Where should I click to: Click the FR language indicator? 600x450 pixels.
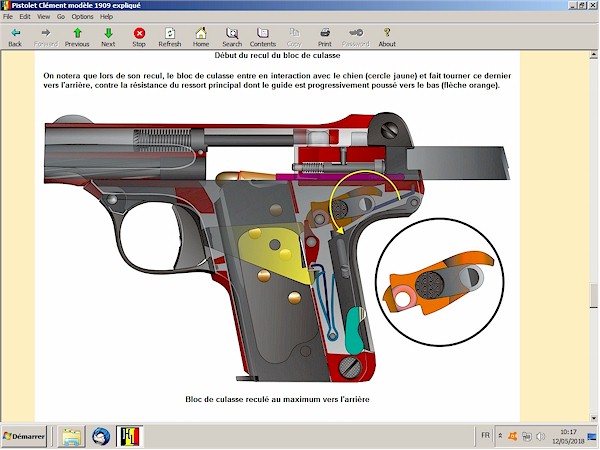[x=485, y=435]
